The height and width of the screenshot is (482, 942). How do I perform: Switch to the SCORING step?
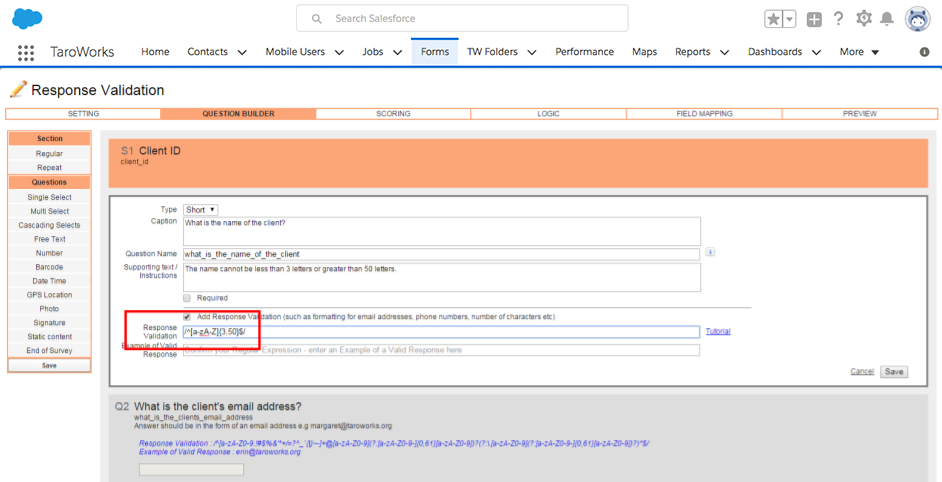click(394, 114)
